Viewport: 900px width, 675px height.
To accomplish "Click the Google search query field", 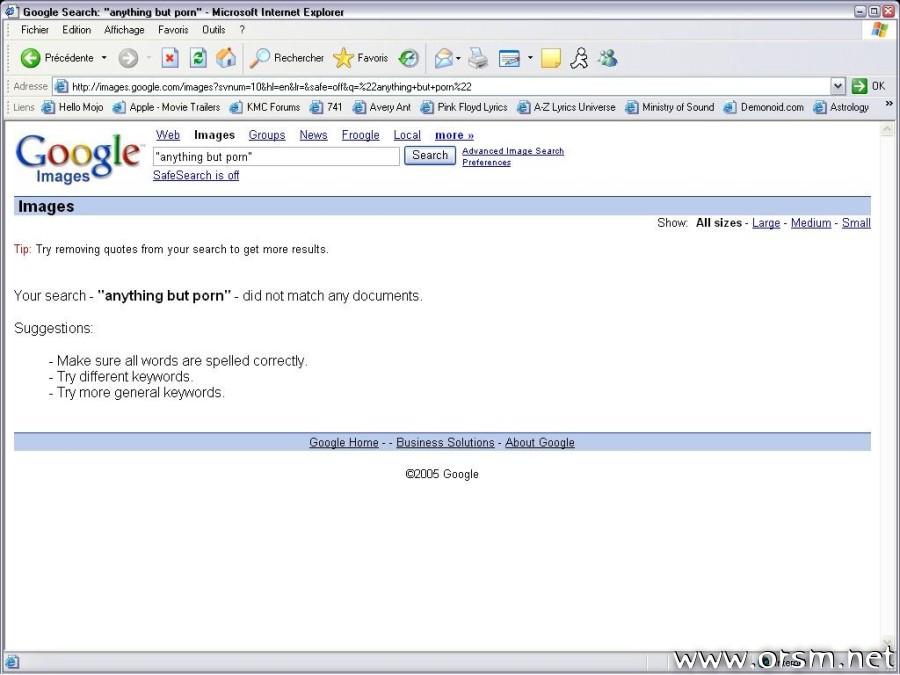I will [x=276, y=157].
